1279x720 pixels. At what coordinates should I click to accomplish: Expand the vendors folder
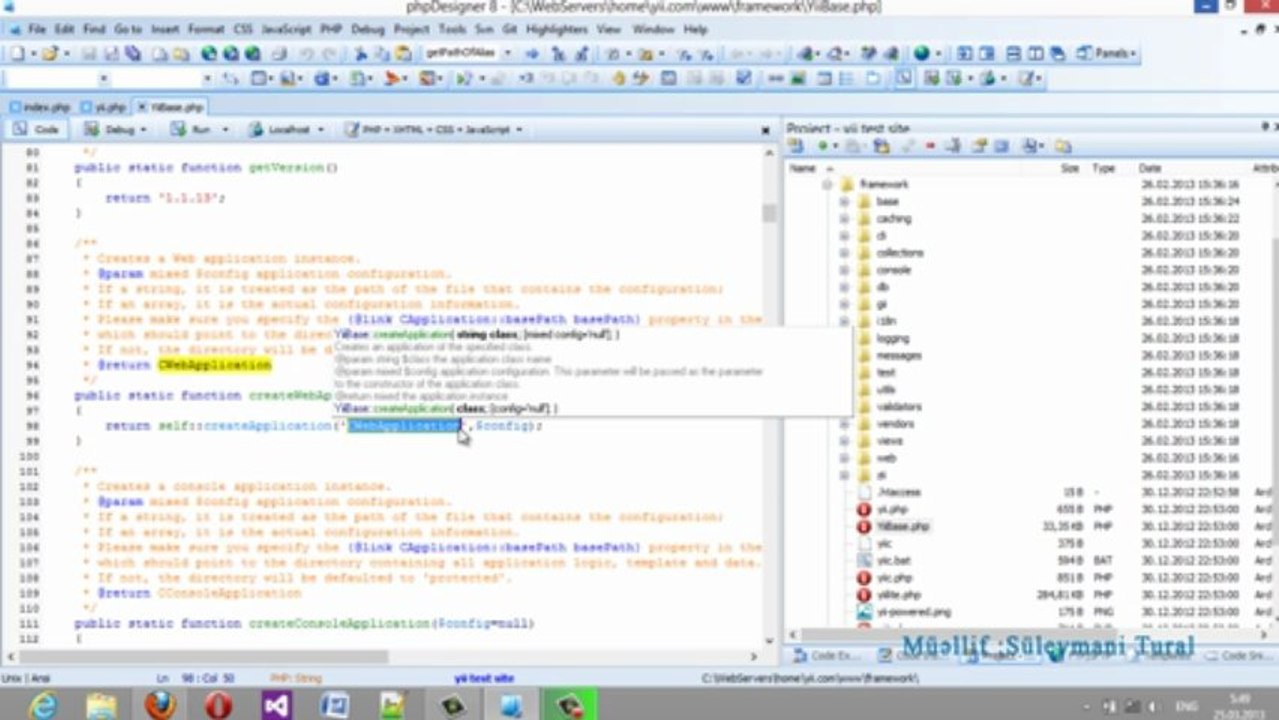coord(844,424)
